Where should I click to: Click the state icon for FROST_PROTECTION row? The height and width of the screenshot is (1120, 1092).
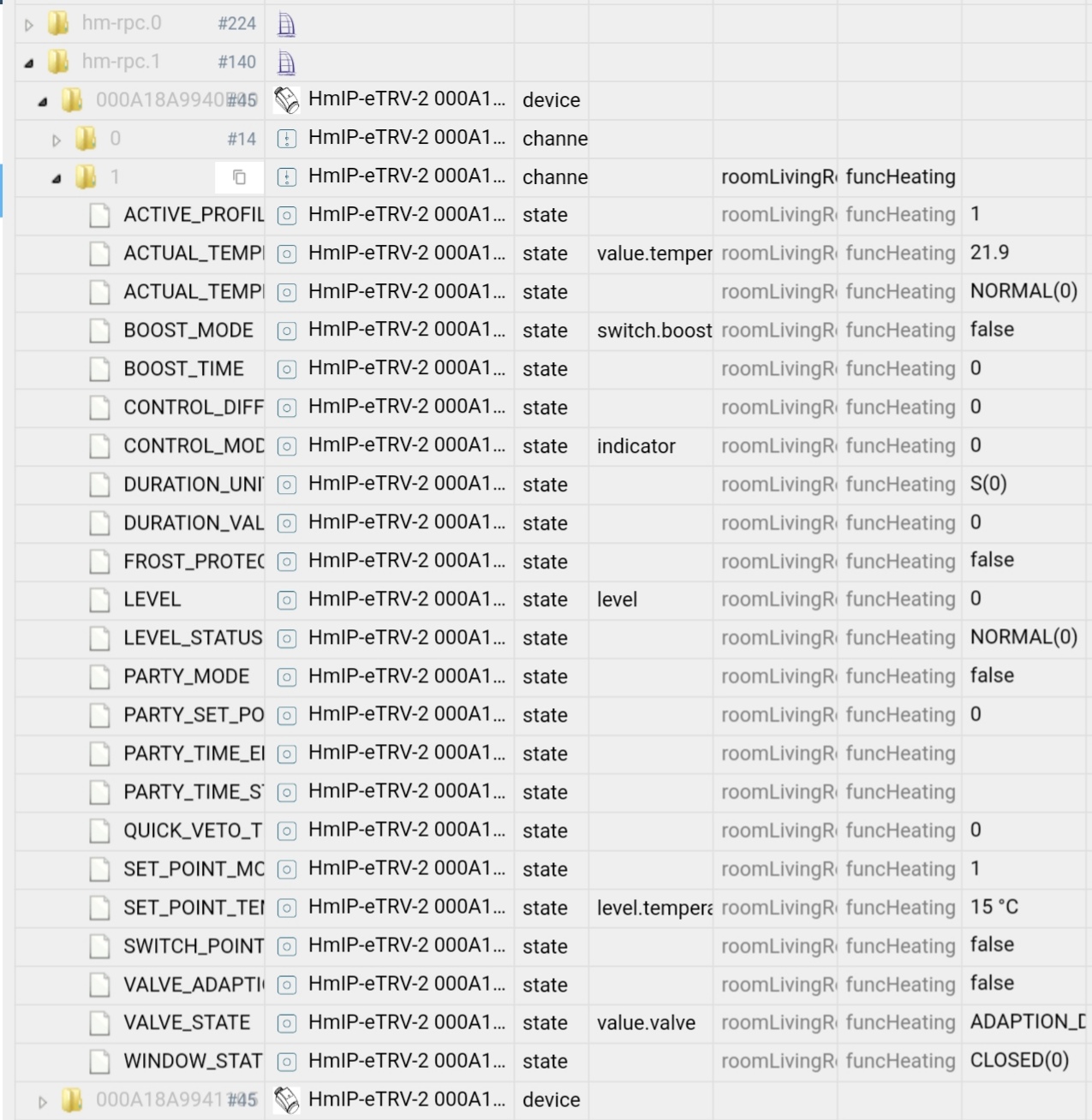pyautogui.click(x=287, y=562)
